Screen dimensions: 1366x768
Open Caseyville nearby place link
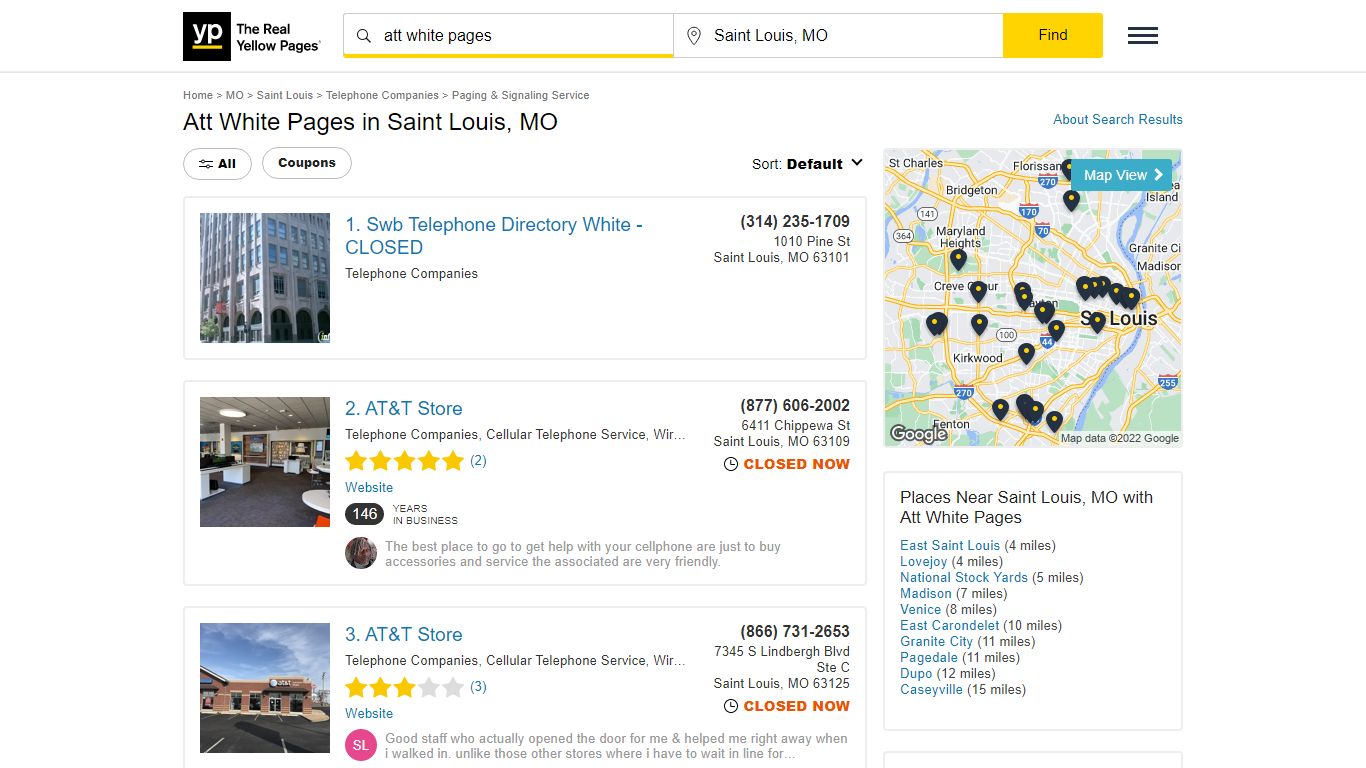tap(932, 689)
